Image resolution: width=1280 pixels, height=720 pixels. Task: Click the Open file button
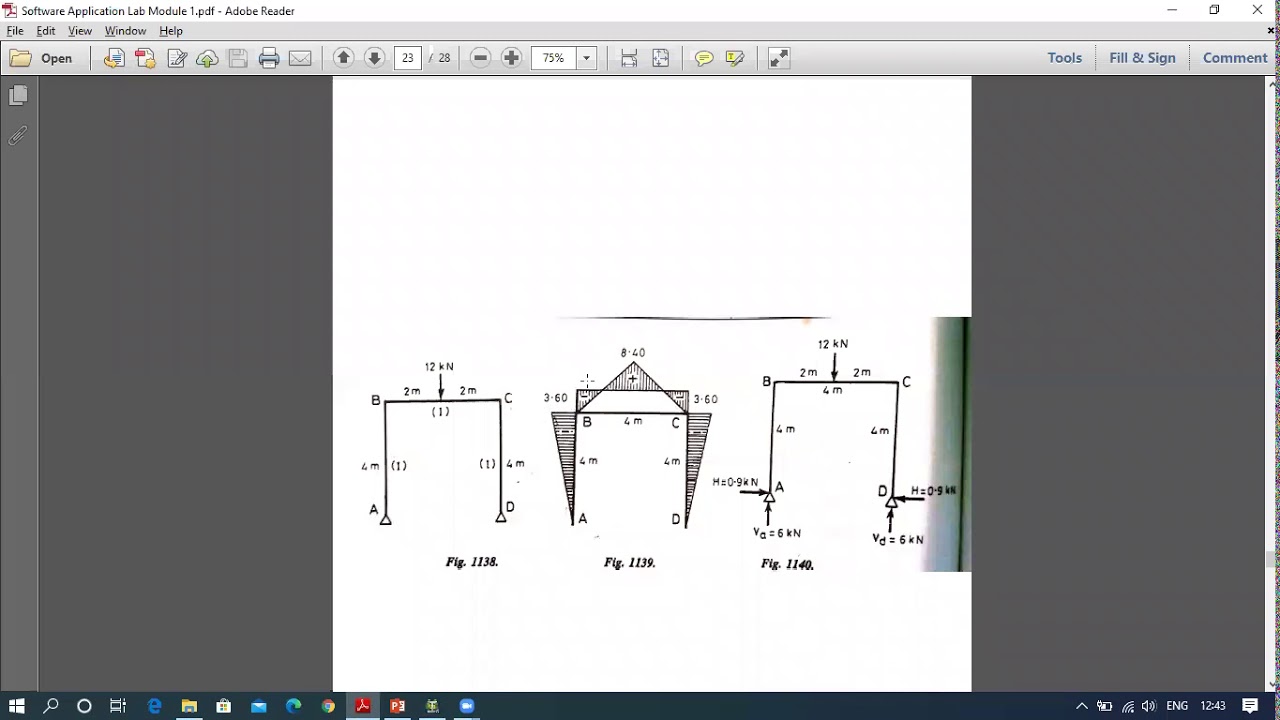click(42, 58)
